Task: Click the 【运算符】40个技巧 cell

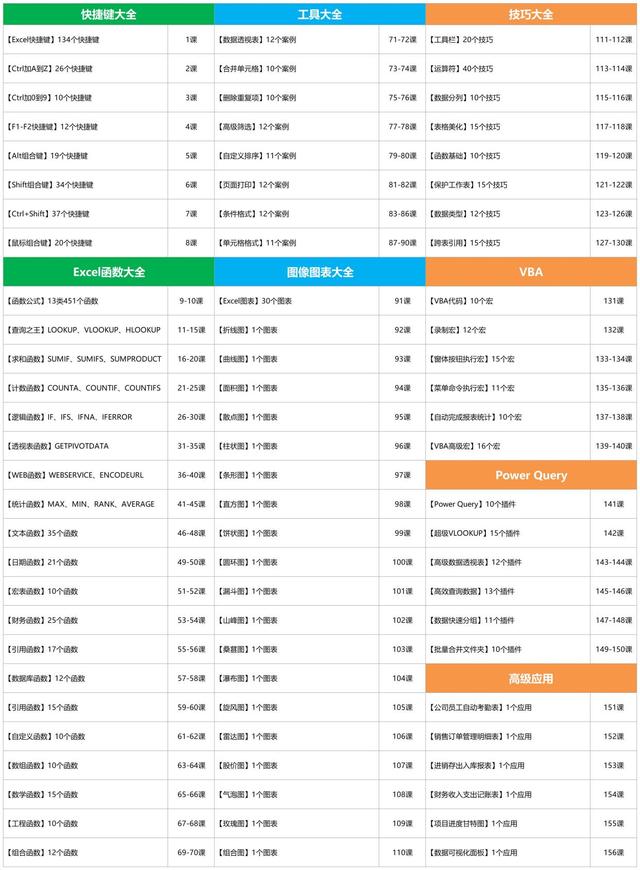Action: coord(508,69)
